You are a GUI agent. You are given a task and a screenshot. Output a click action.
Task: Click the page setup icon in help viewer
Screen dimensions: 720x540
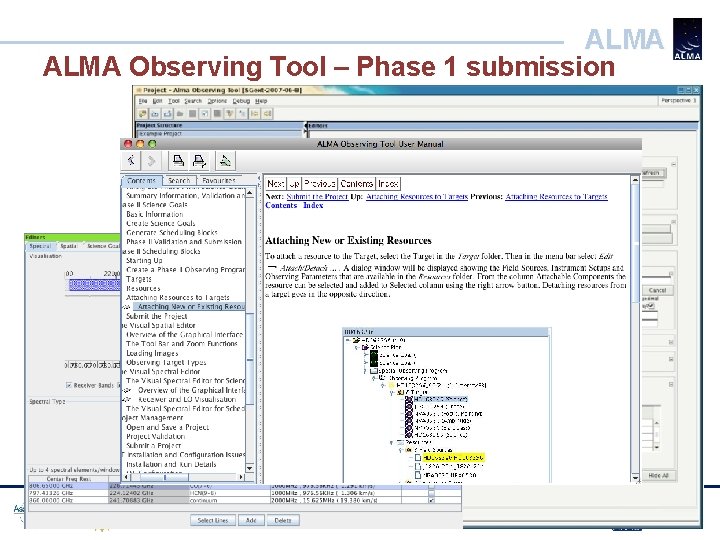tap(199, 161)
